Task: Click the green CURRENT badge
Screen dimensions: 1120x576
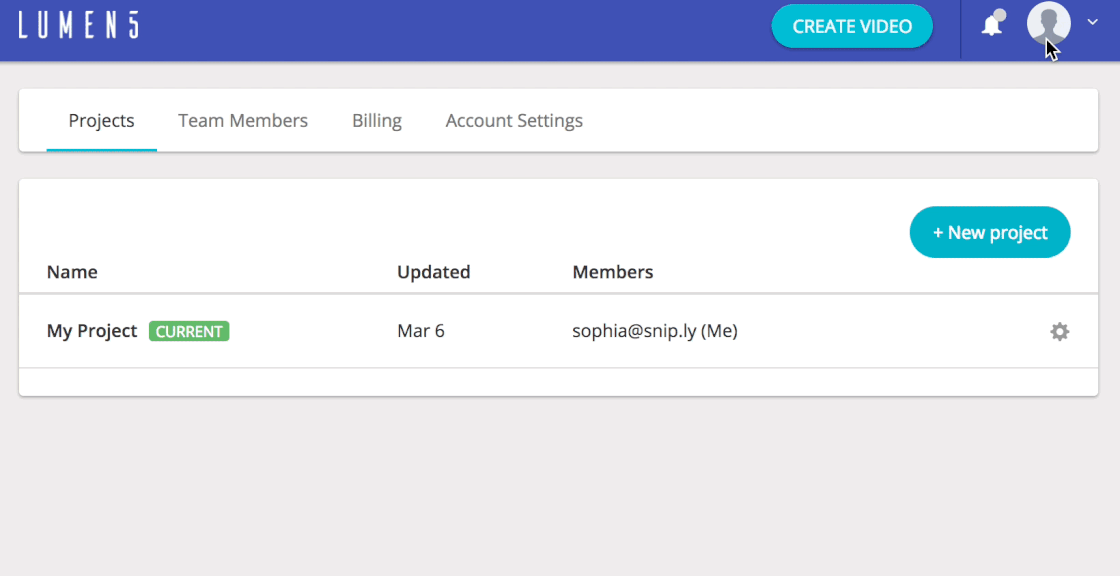Action: tap(189, 331)
